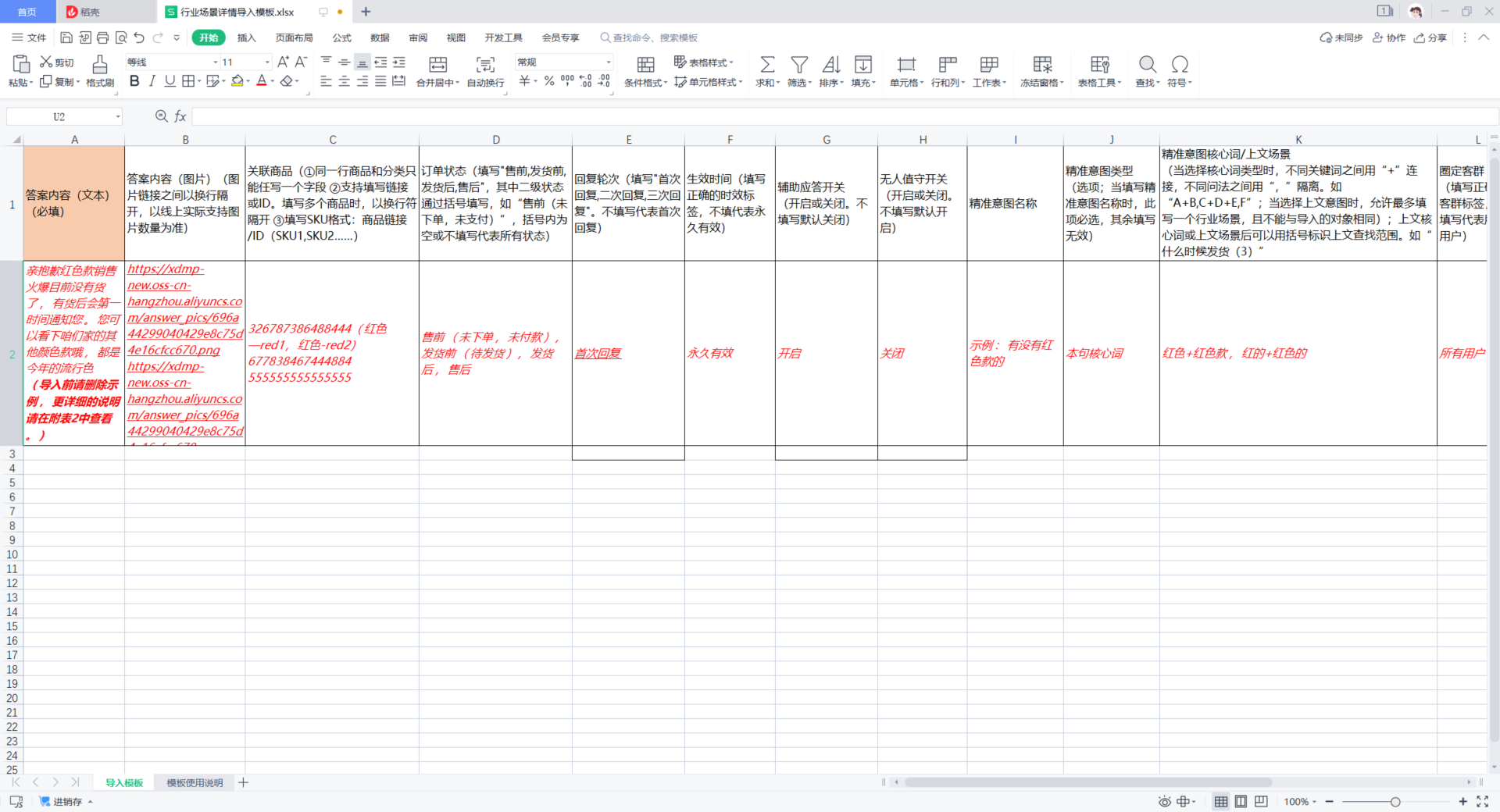Toggle Underline formatting
Viewport: 1500px width, 812px height.
pyautogui.click(x=170, y=81)
